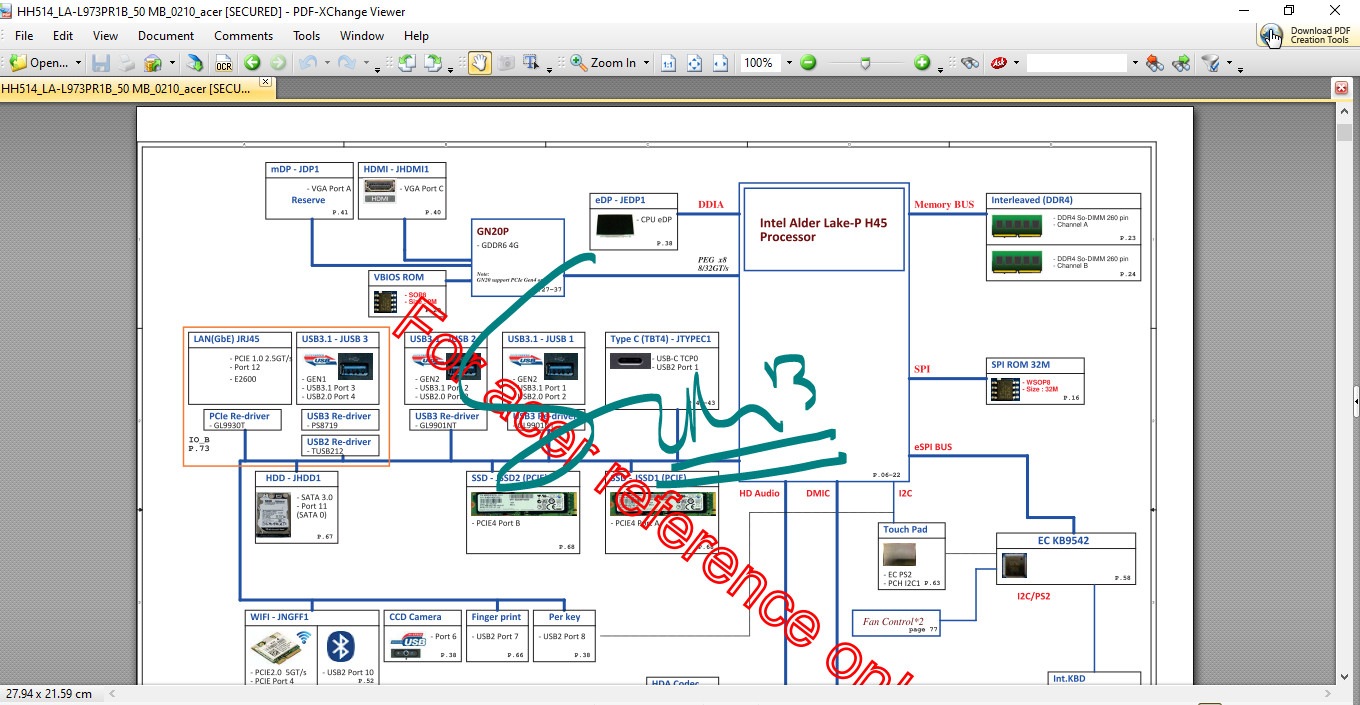The width and height of the screenshot is (1360, 705).
Task: Rotate page counterclockwise
Action: pos(407,63)
